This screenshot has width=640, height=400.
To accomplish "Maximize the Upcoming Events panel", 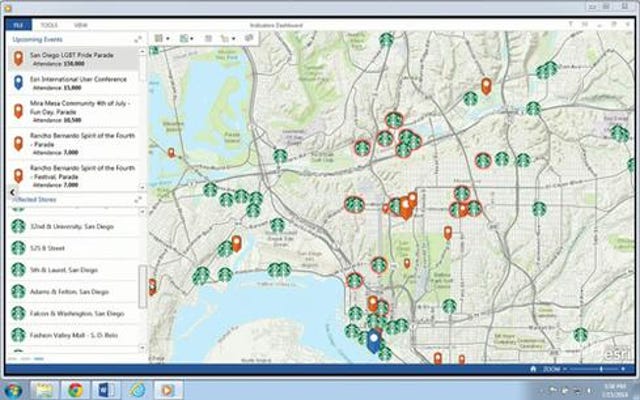I will (x=138, y=40).
